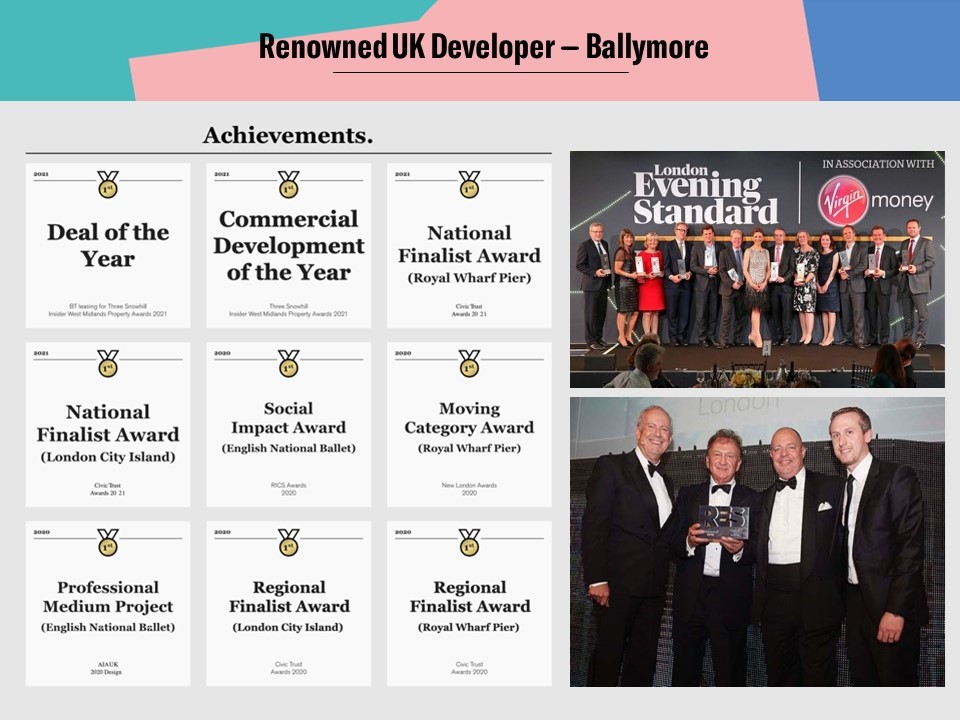Click the Professional Medium Project title
Viewport: 960px width, 720px height.
[108, 596]
